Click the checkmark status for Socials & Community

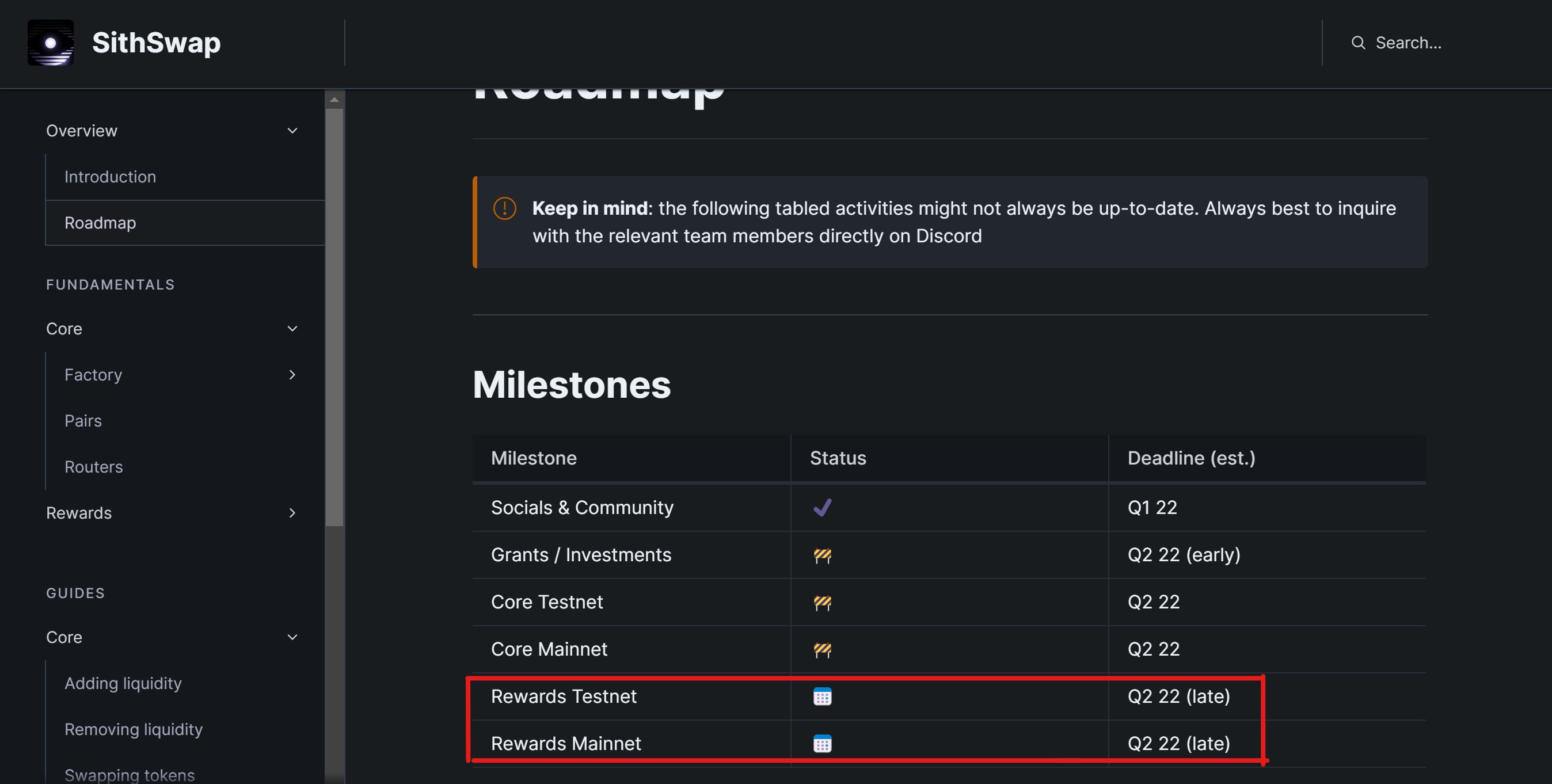click(x=823, y=507)
